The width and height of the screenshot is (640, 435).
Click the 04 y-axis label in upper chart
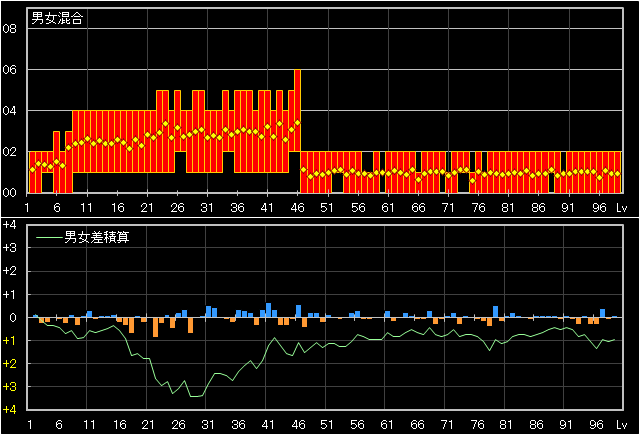pyautogui.click(x=9, y=111)
